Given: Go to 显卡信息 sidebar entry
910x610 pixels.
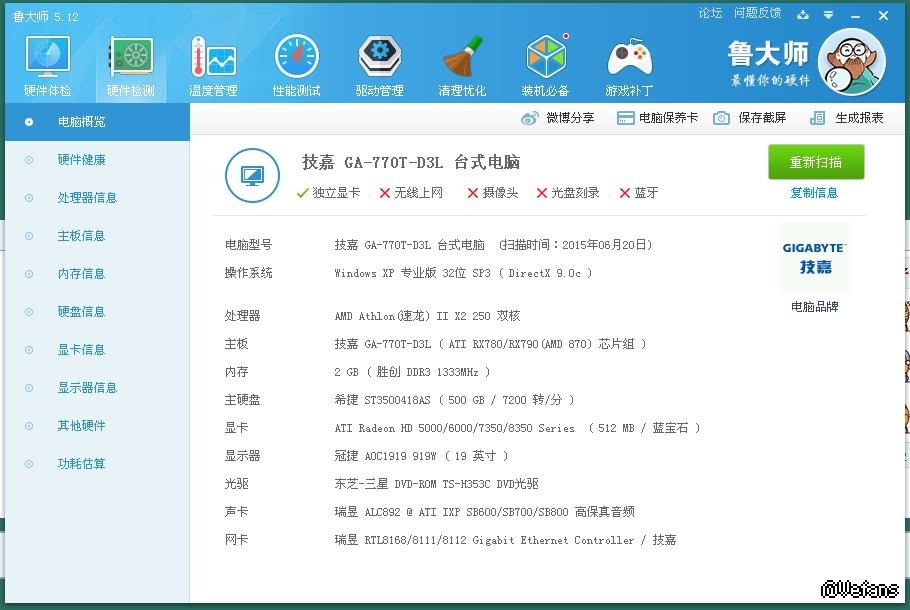Looking at the screenshot, I should [81, 350].
